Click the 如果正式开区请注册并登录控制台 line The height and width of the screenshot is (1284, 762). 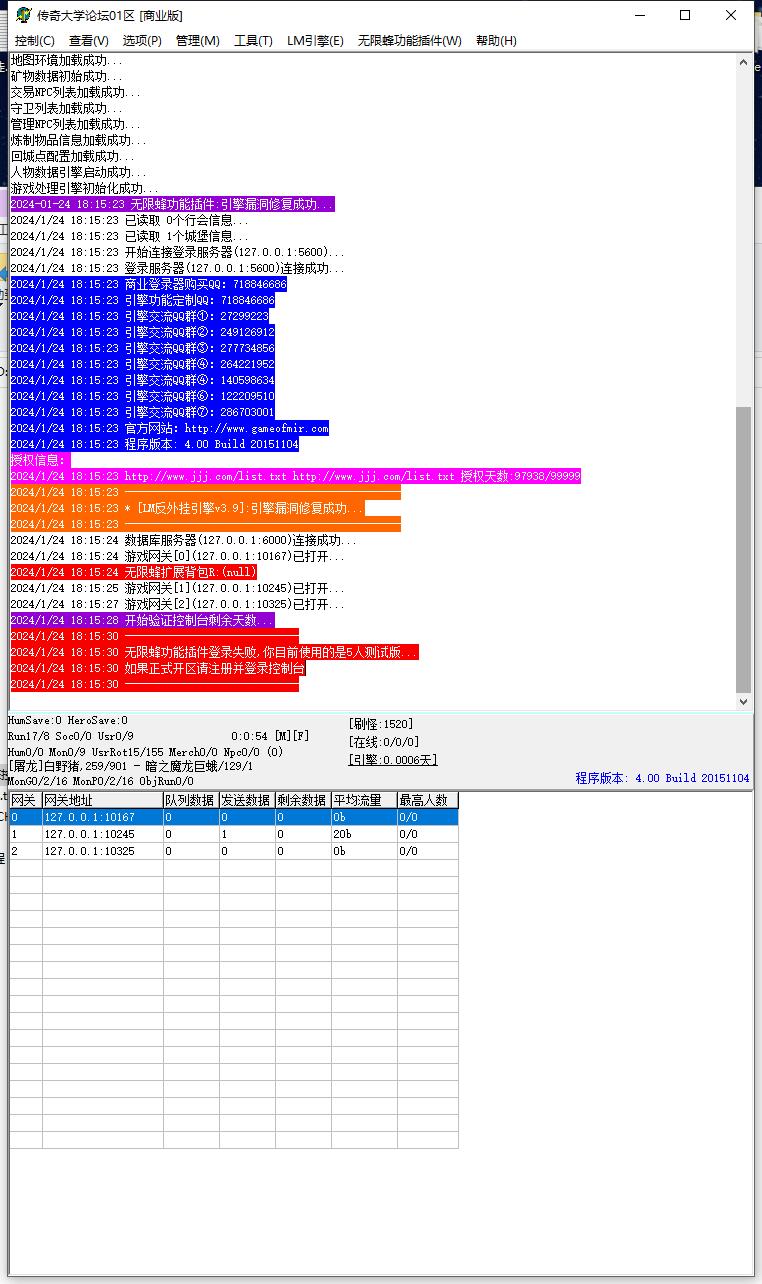click(x=158, y=668)
